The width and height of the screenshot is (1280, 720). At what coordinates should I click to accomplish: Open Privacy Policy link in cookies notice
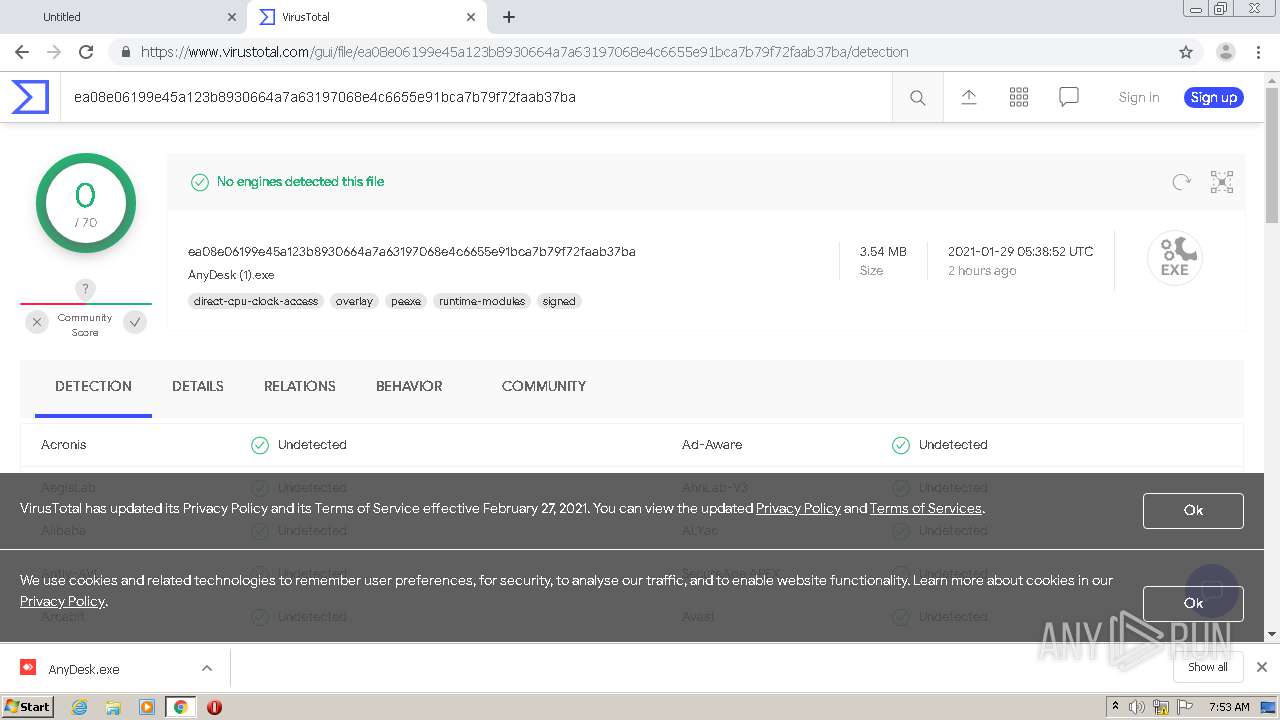pyautogui.click(x=62, y=601)
